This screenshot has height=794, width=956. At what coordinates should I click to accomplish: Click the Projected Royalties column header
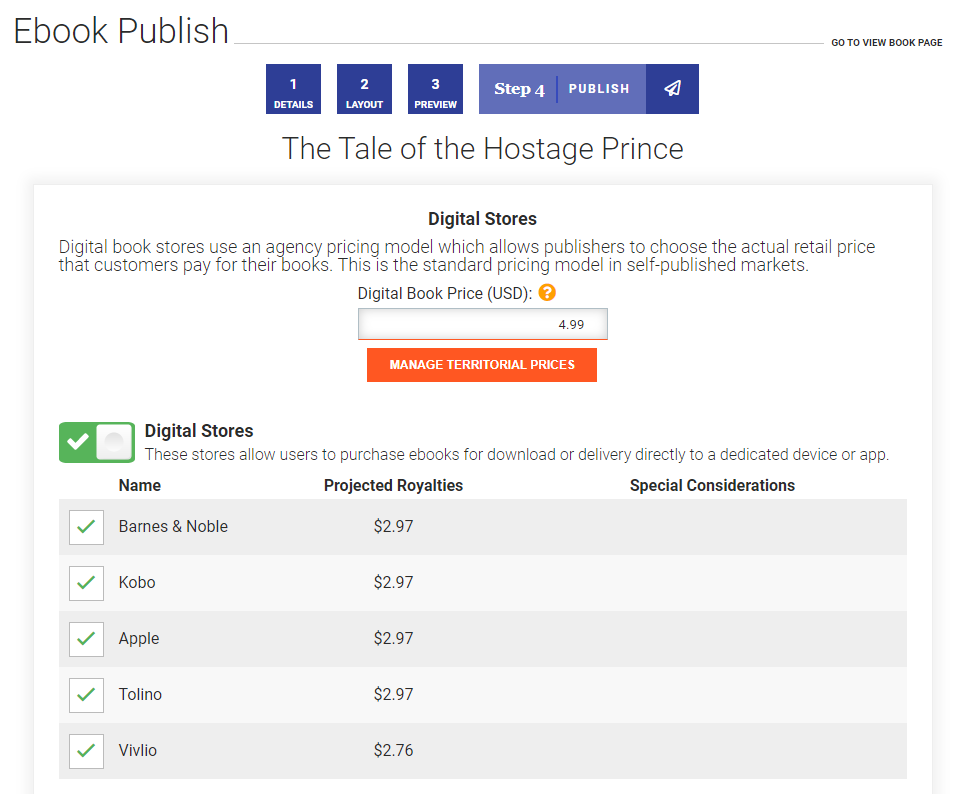point(393,485)
